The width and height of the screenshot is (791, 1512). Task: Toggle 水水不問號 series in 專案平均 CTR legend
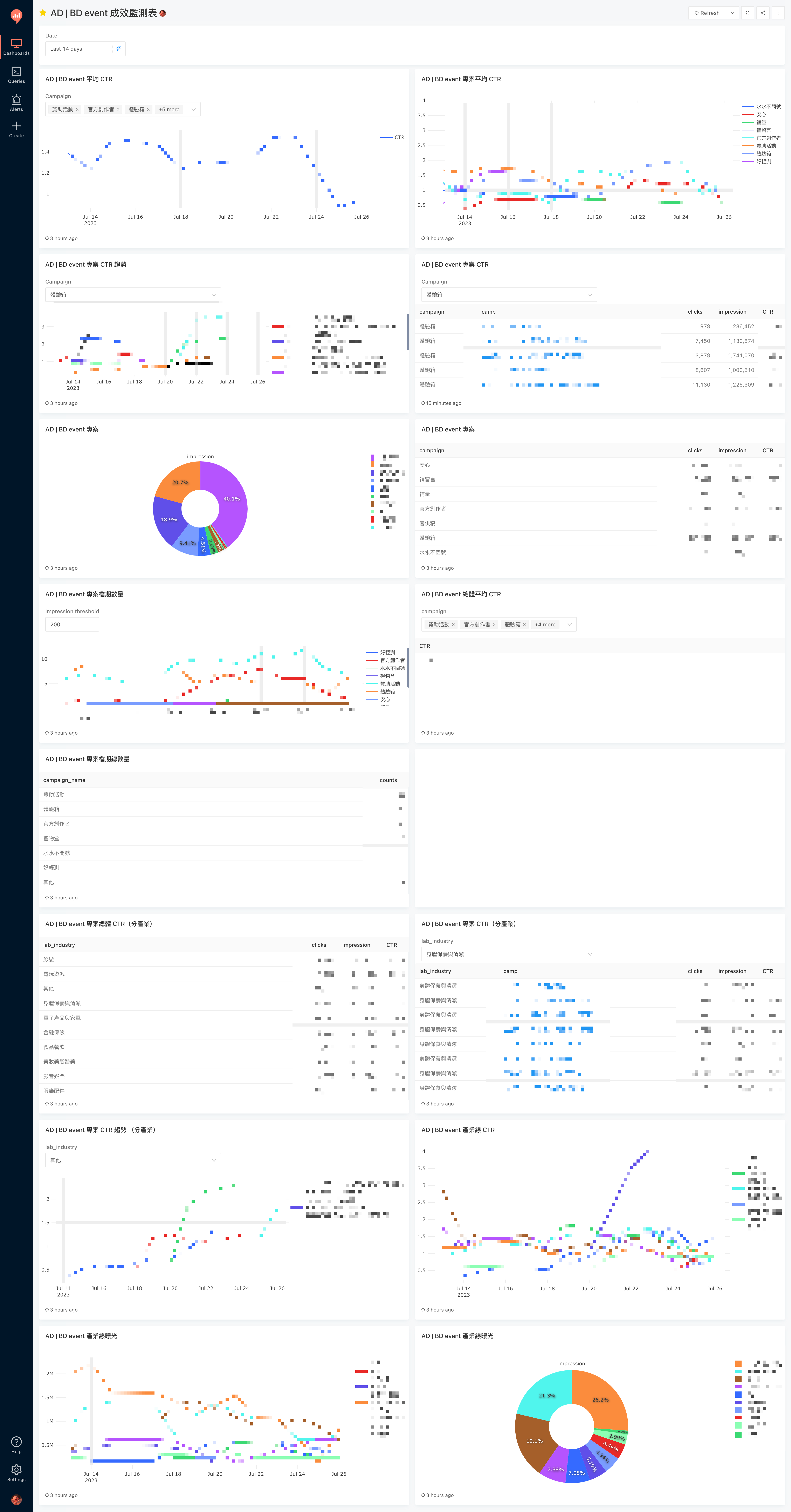click(762, 107)
